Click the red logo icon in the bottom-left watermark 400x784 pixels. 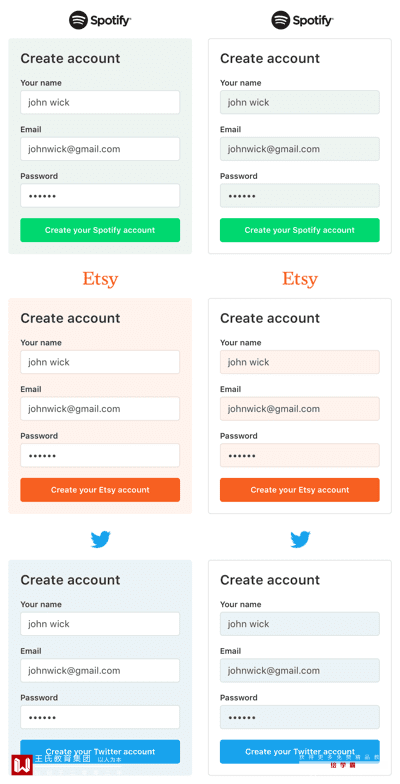tap(22, 765)
